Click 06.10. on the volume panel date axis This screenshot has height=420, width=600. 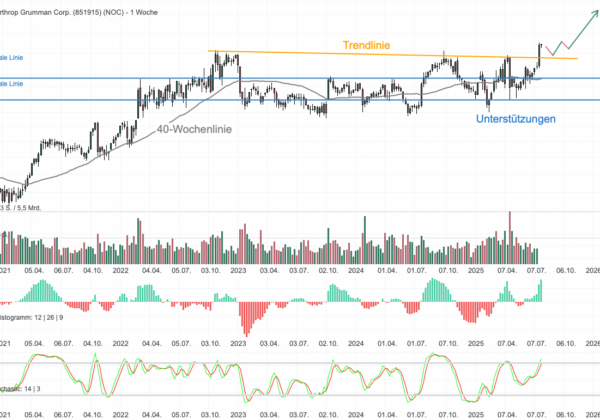tap(566, 270)
